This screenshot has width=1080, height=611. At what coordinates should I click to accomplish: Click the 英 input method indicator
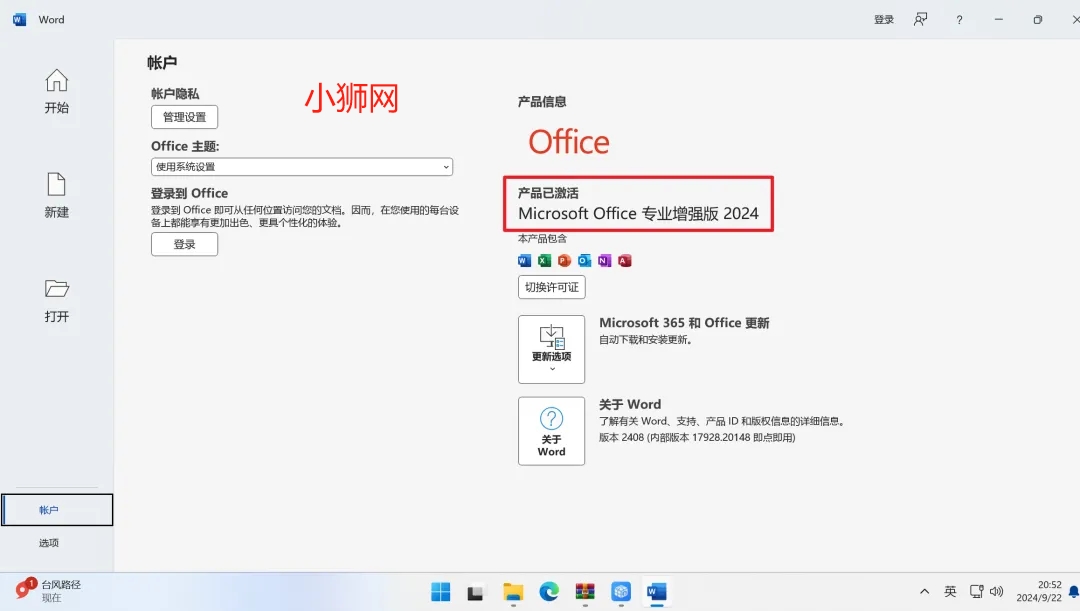coord(951,591)
